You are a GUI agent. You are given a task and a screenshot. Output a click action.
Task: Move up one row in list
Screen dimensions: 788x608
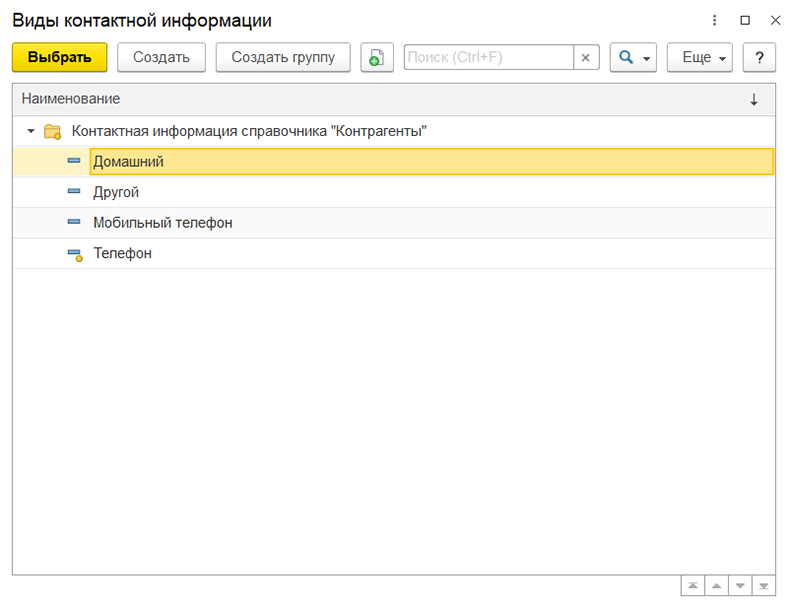[717, 586]
